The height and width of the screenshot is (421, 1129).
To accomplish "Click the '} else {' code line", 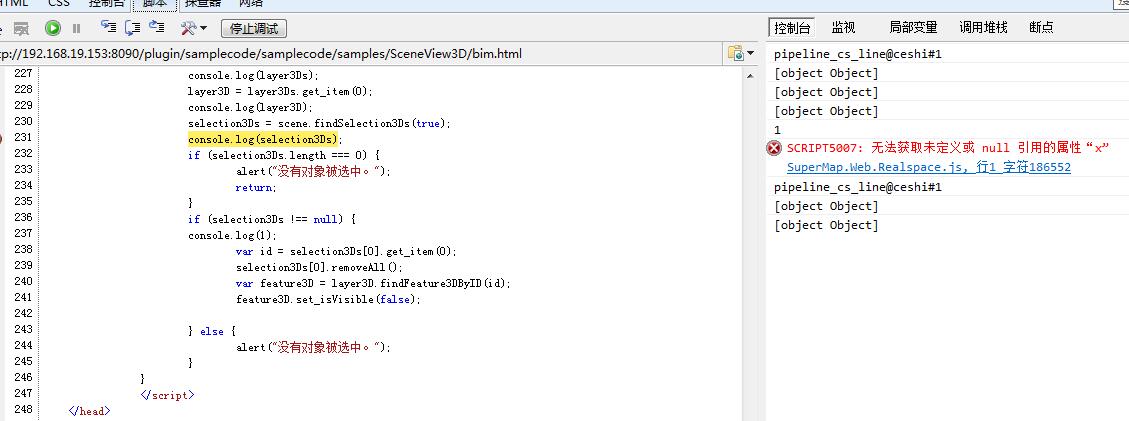I will (212, 331).
